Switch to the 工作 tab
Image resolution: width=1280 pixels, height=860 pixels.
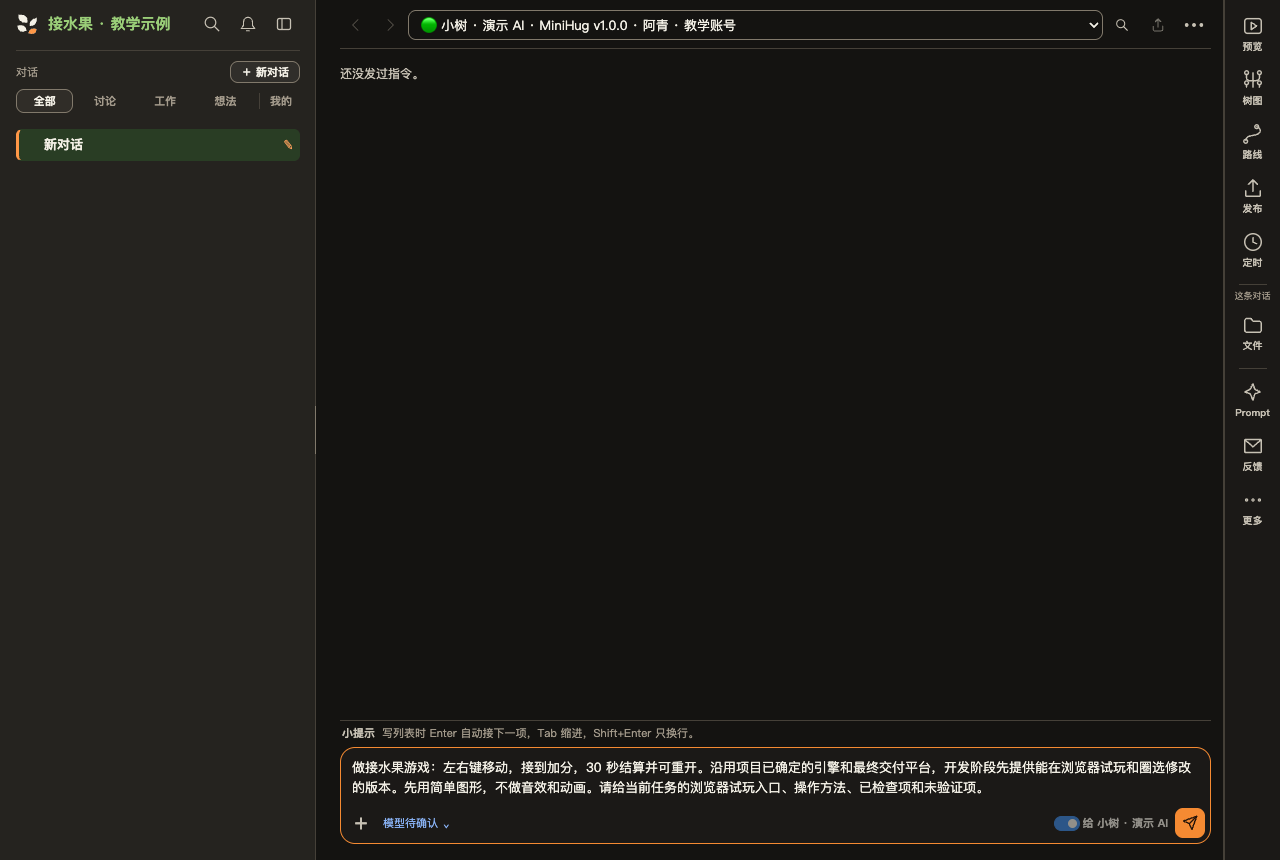click(x=165, y=101)
